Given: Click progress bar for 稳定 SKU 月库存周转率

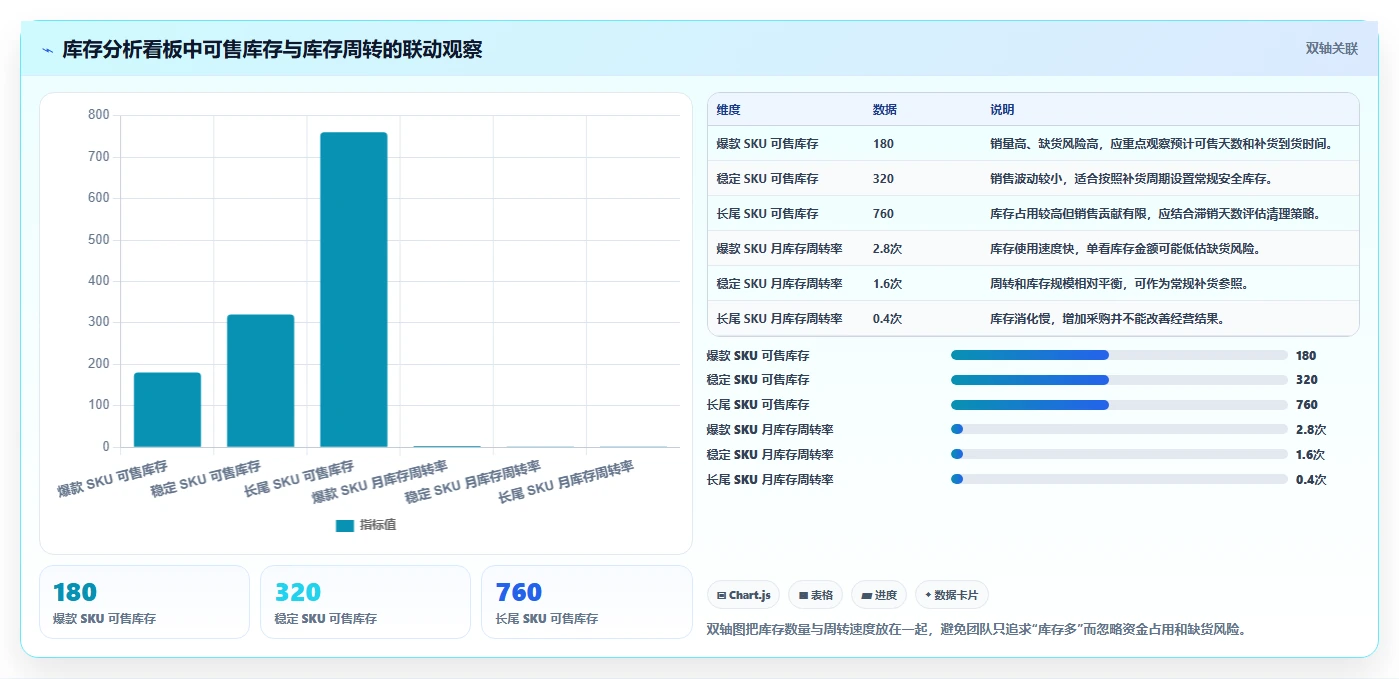Looking at the screenshot, I should click(1119, 454).
